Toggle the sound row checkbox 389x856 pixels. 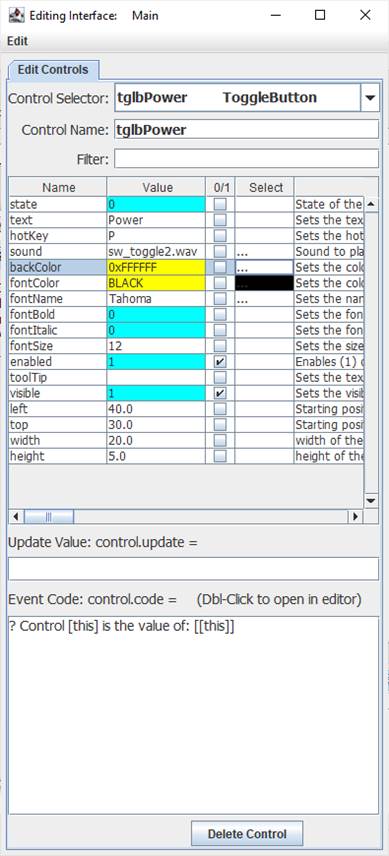click(220, 252)
